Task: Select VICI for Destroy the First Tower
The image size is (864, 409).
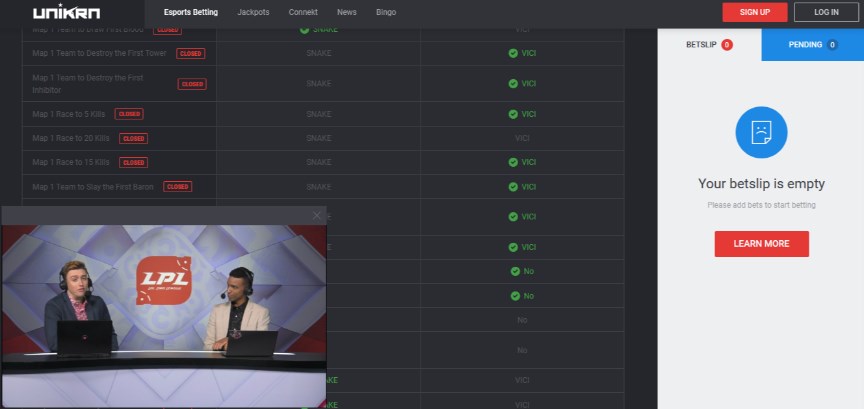Action: pyautogui.click(x=522, y=53)
